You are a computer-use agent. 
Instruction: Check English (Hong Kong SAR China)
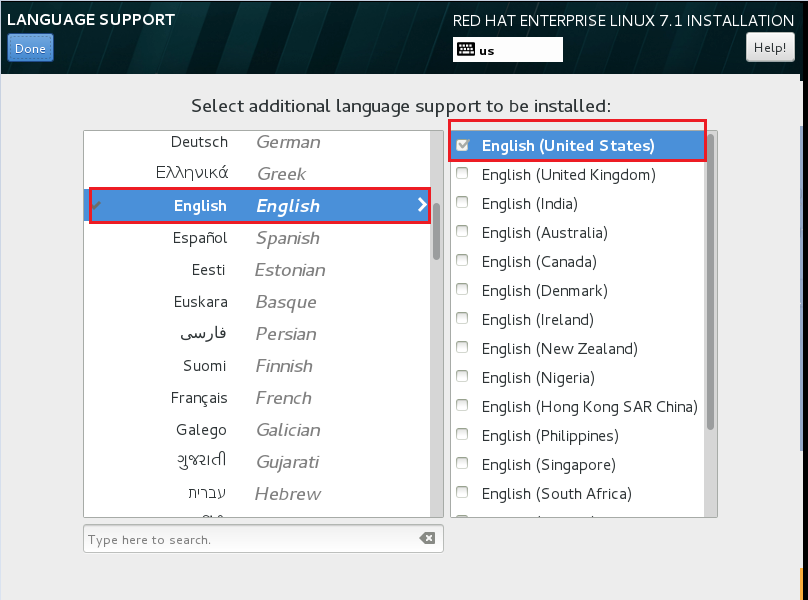pos(462,406)
